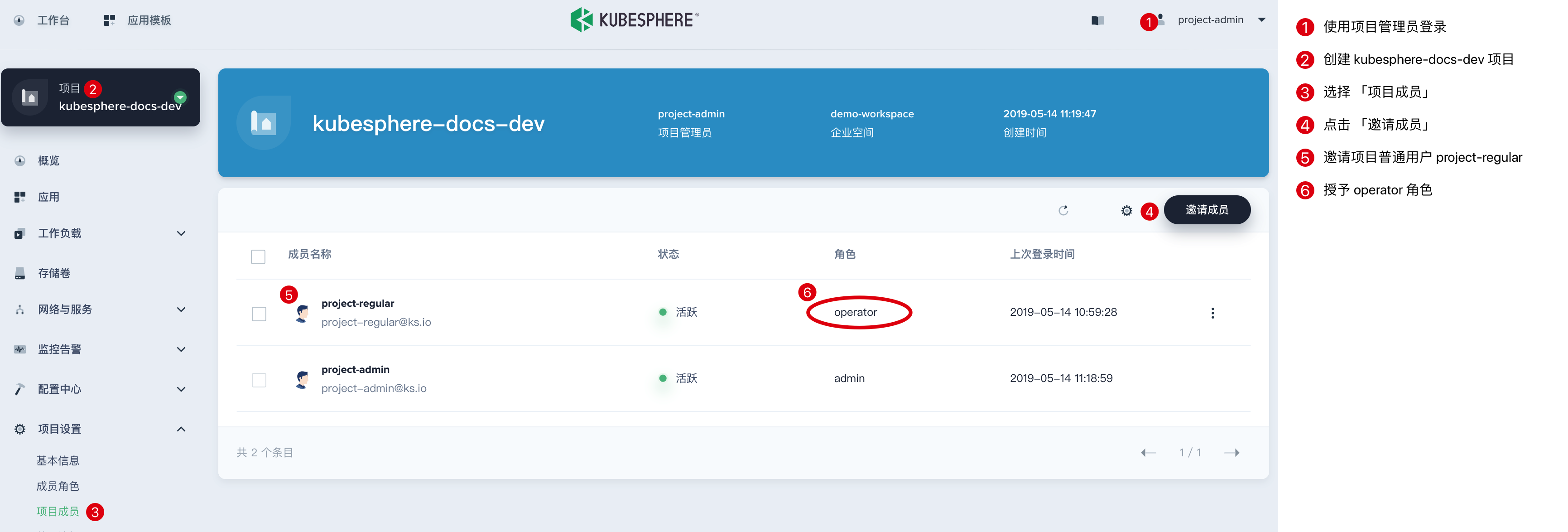1568x532 pixels.
Task: Toggle the select-all members checkbox
Action: tap(258, 256)
